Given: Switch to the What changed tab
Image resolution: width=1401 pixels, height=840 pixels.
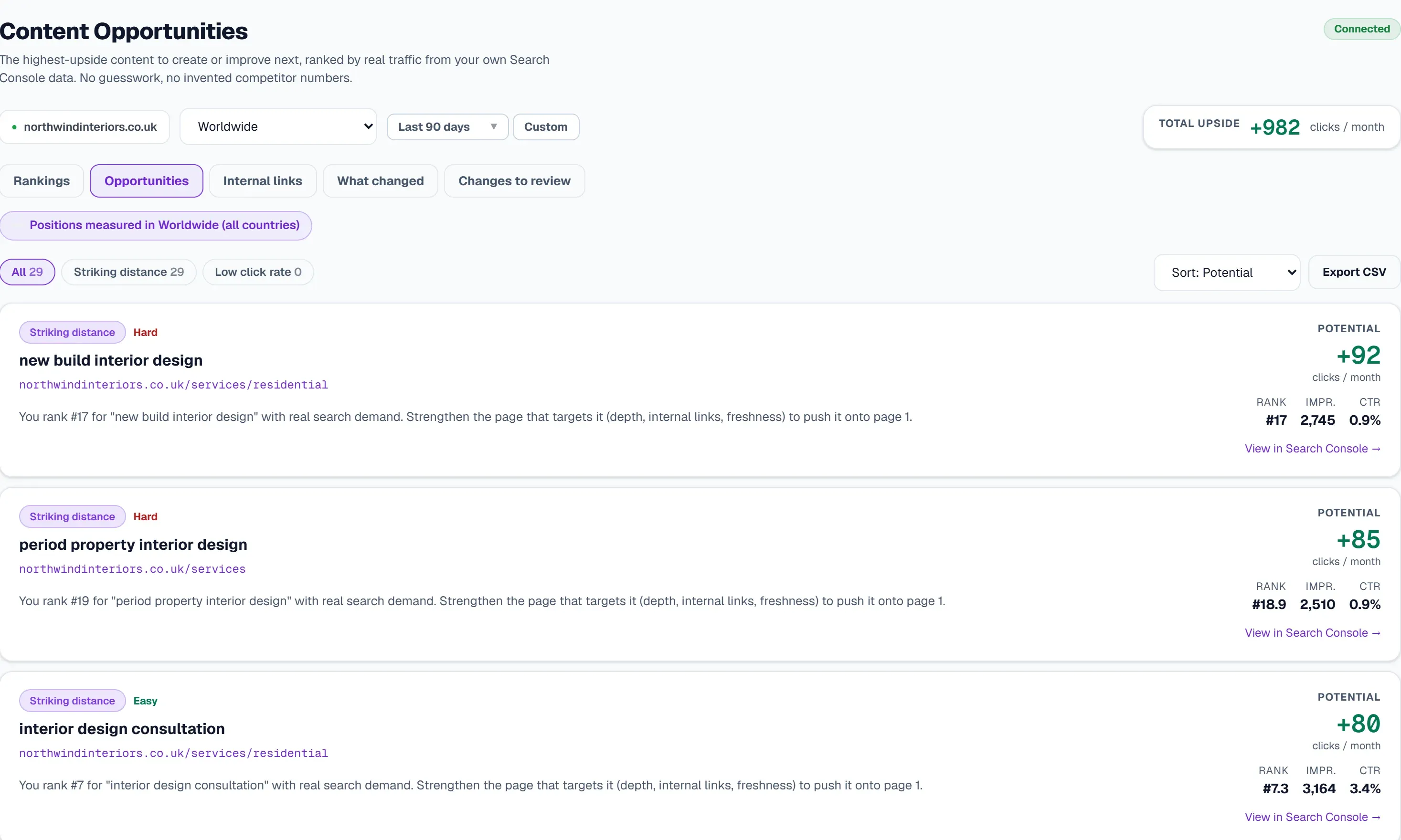Looking at the screenshot, I should (x=381, y=180).
